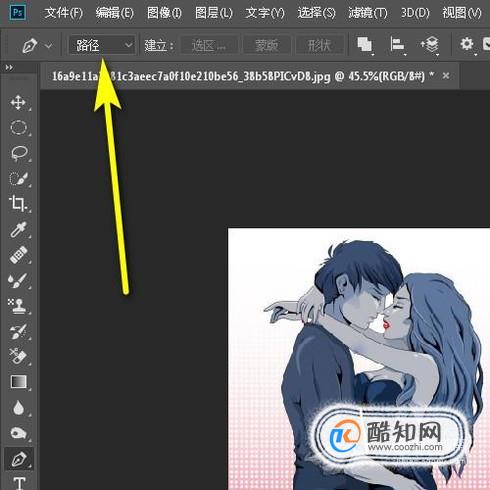
Task: Open the 图像(I) menu
Action: point(164,13)
